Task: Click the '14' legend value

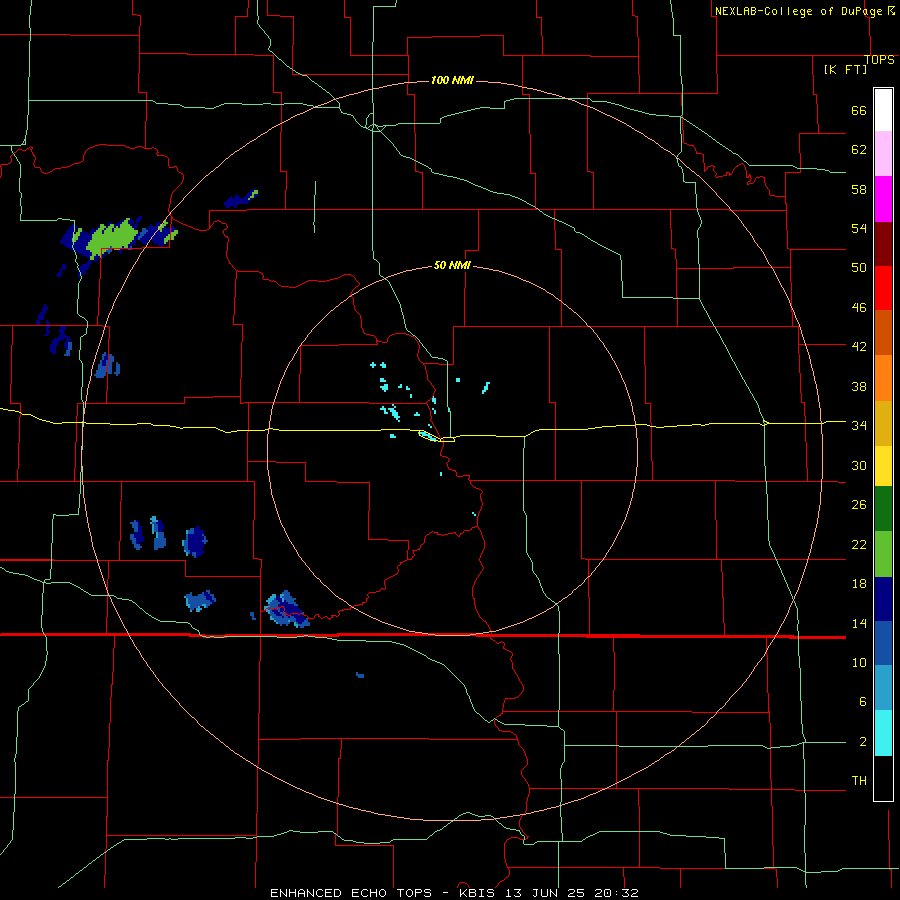Action: [x=859, y=623]
